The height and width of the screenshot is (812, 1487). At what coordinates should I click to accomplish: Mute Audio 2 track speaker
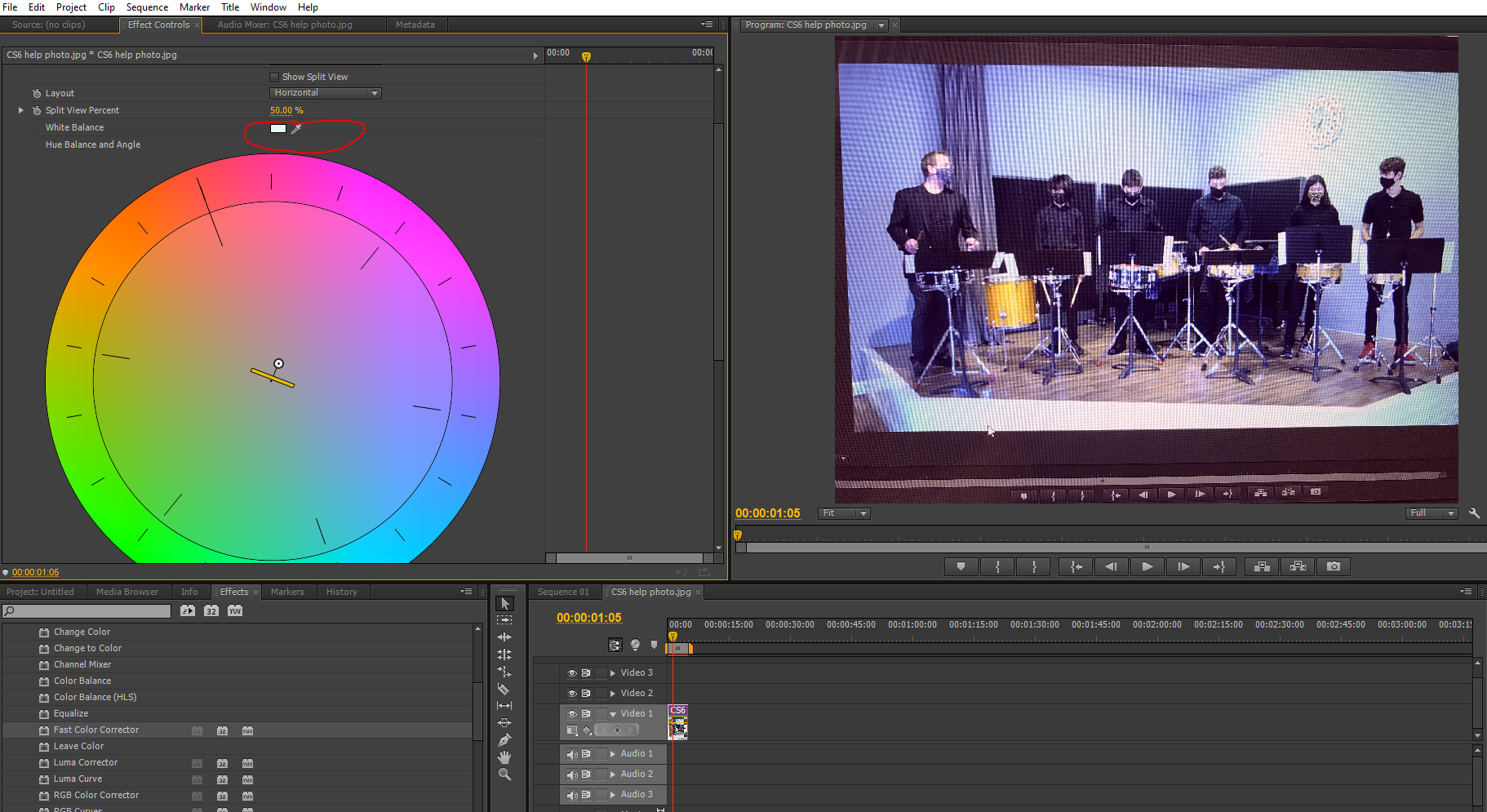572,774
